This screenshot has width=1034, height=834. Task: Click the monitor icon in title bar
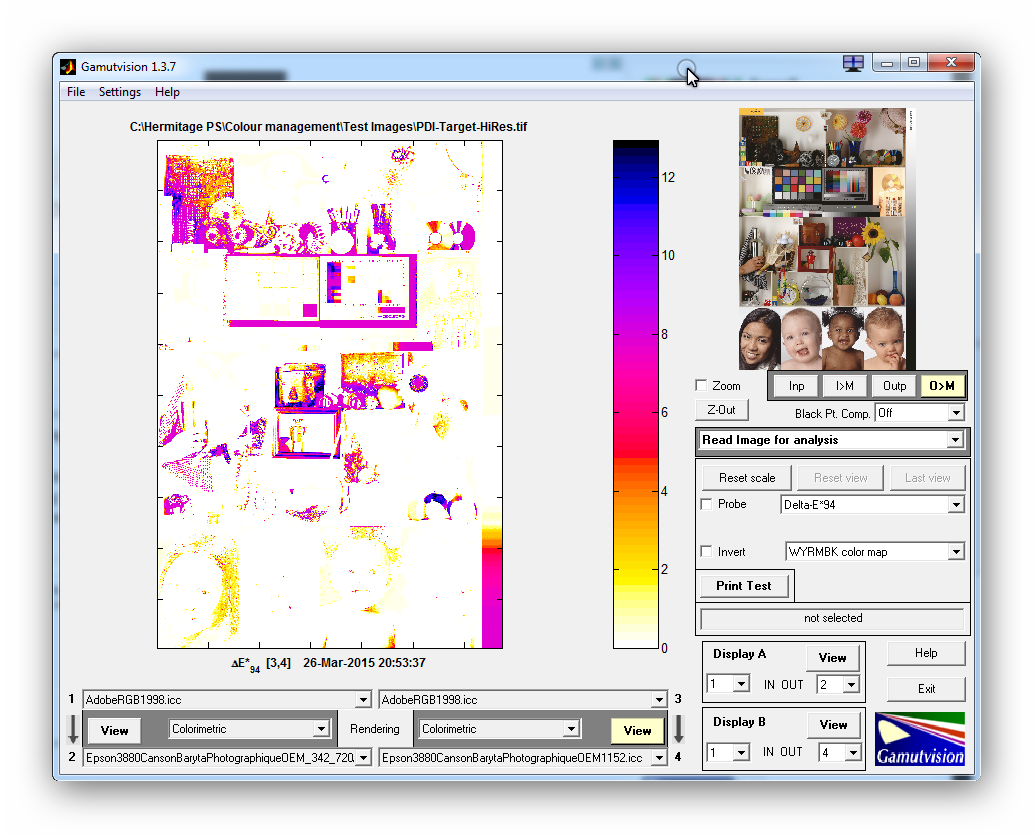(x=853, y=63)
